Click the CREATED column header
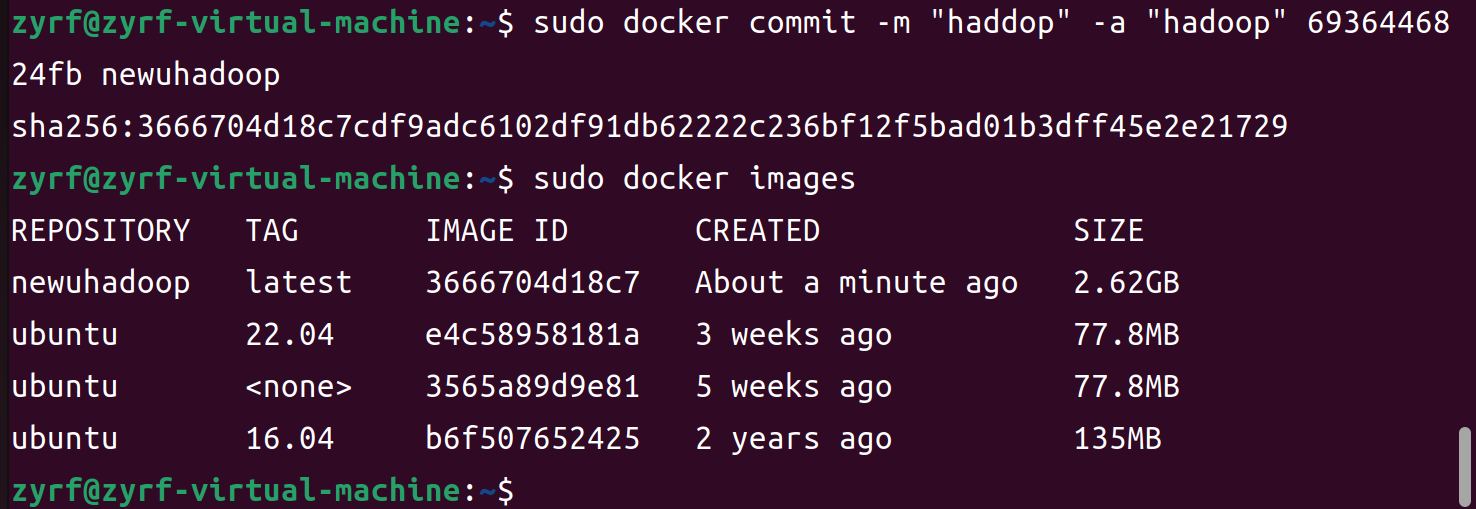 (x=757, y=231)
